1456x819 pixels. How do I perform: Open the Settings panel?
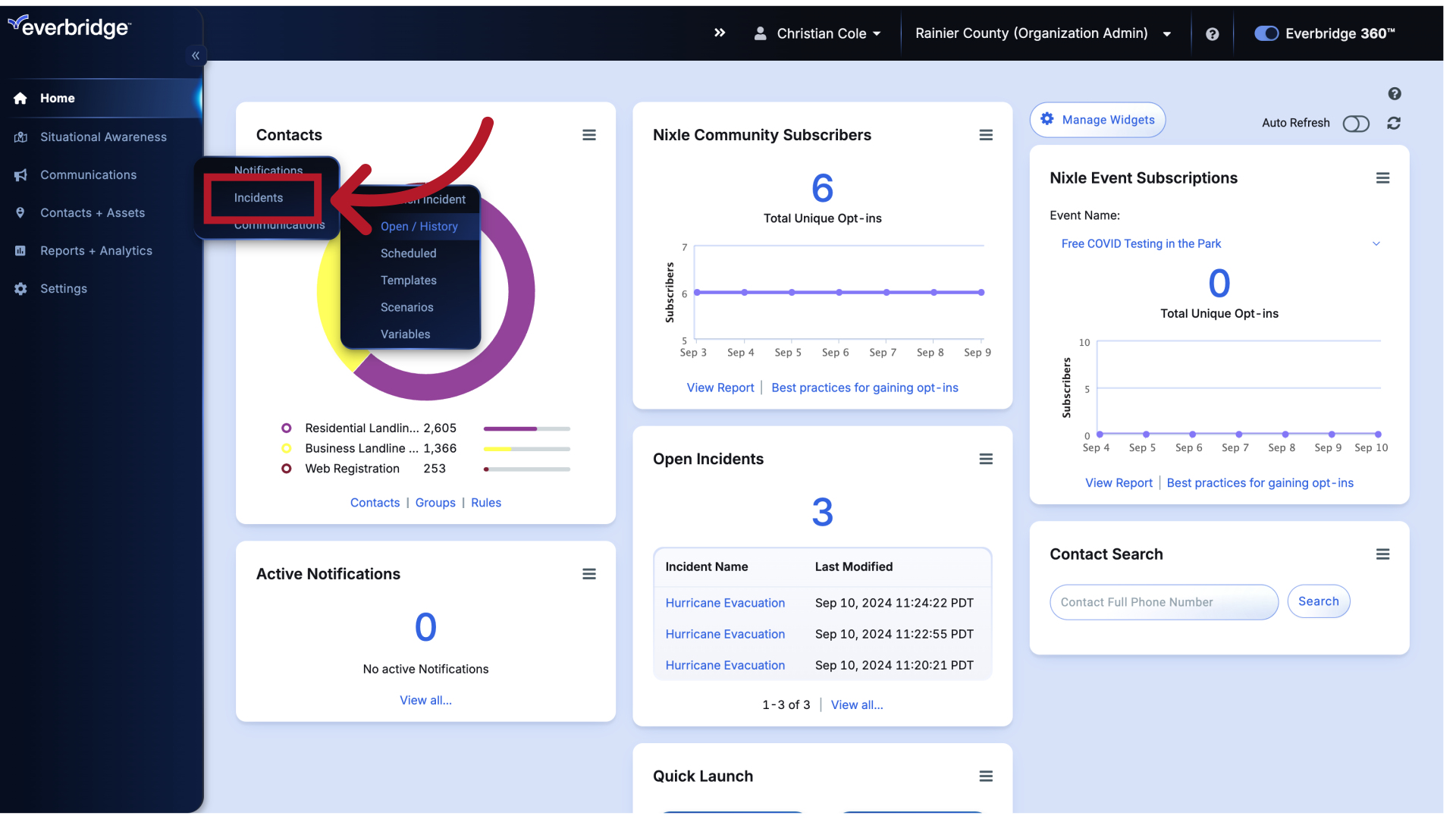[x=63, y=288]
